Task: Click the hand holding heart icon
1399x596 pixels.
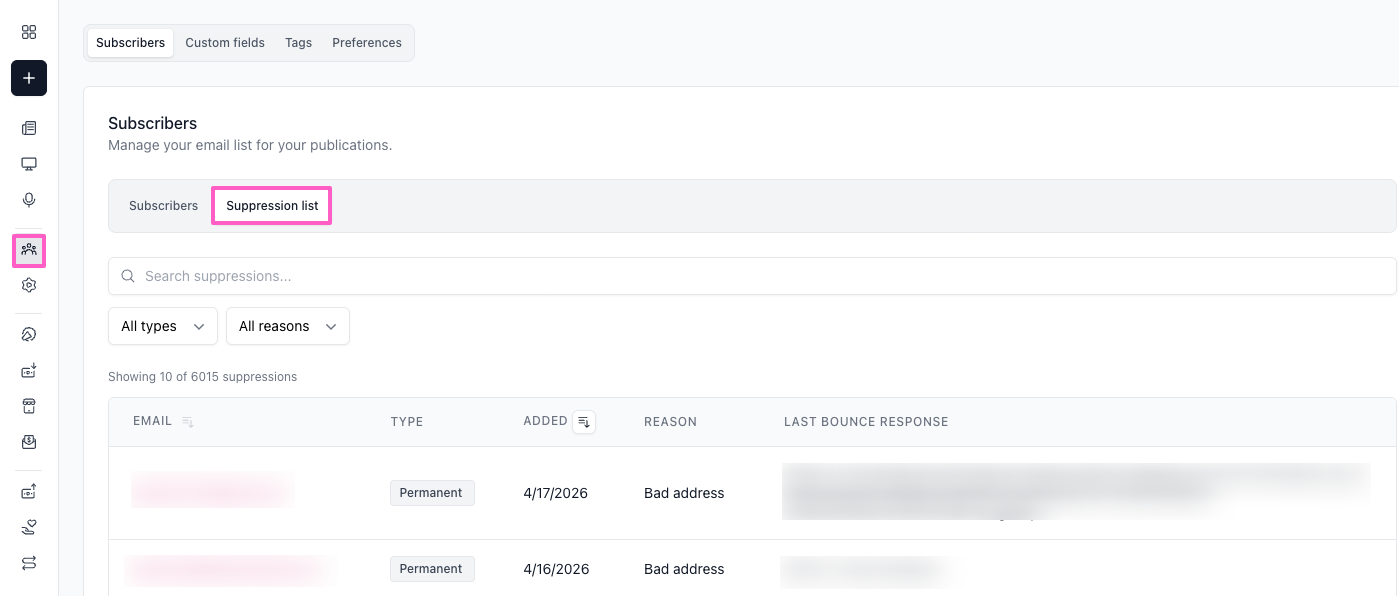Action: click(29, 527)
